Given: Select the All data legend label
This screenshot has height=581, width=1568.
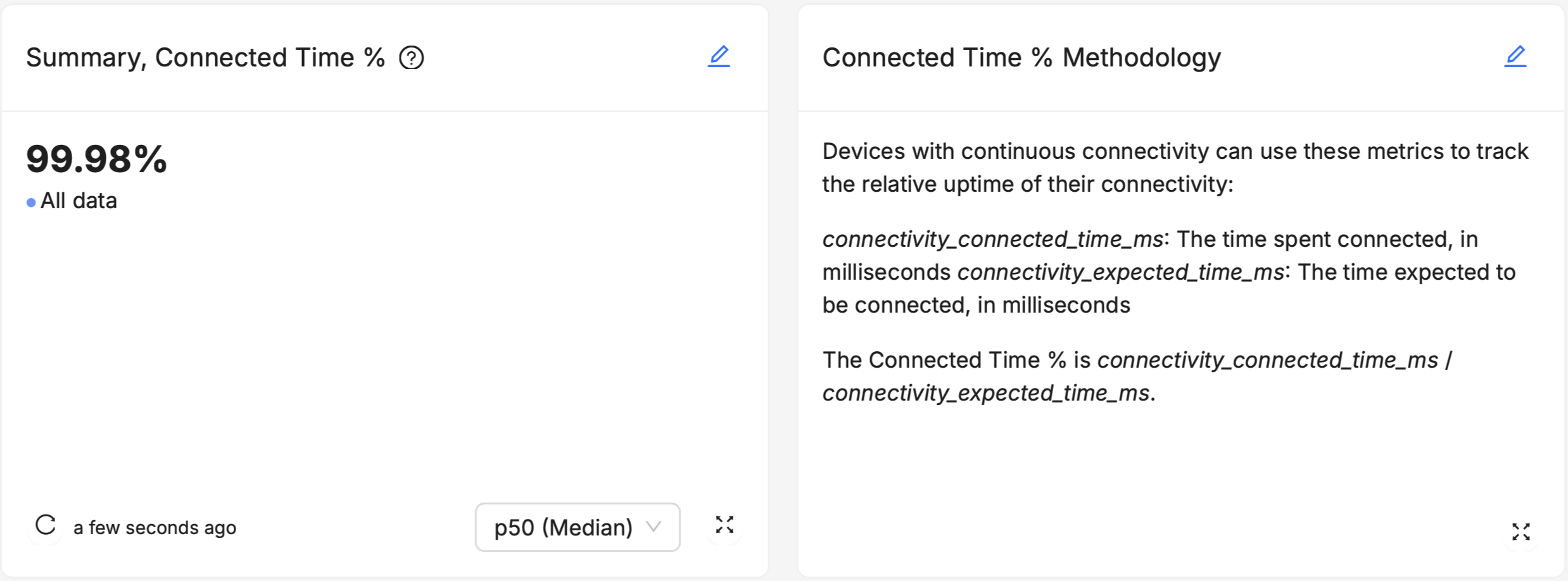Looking at the screenshot, I should [x=79, y=201].
